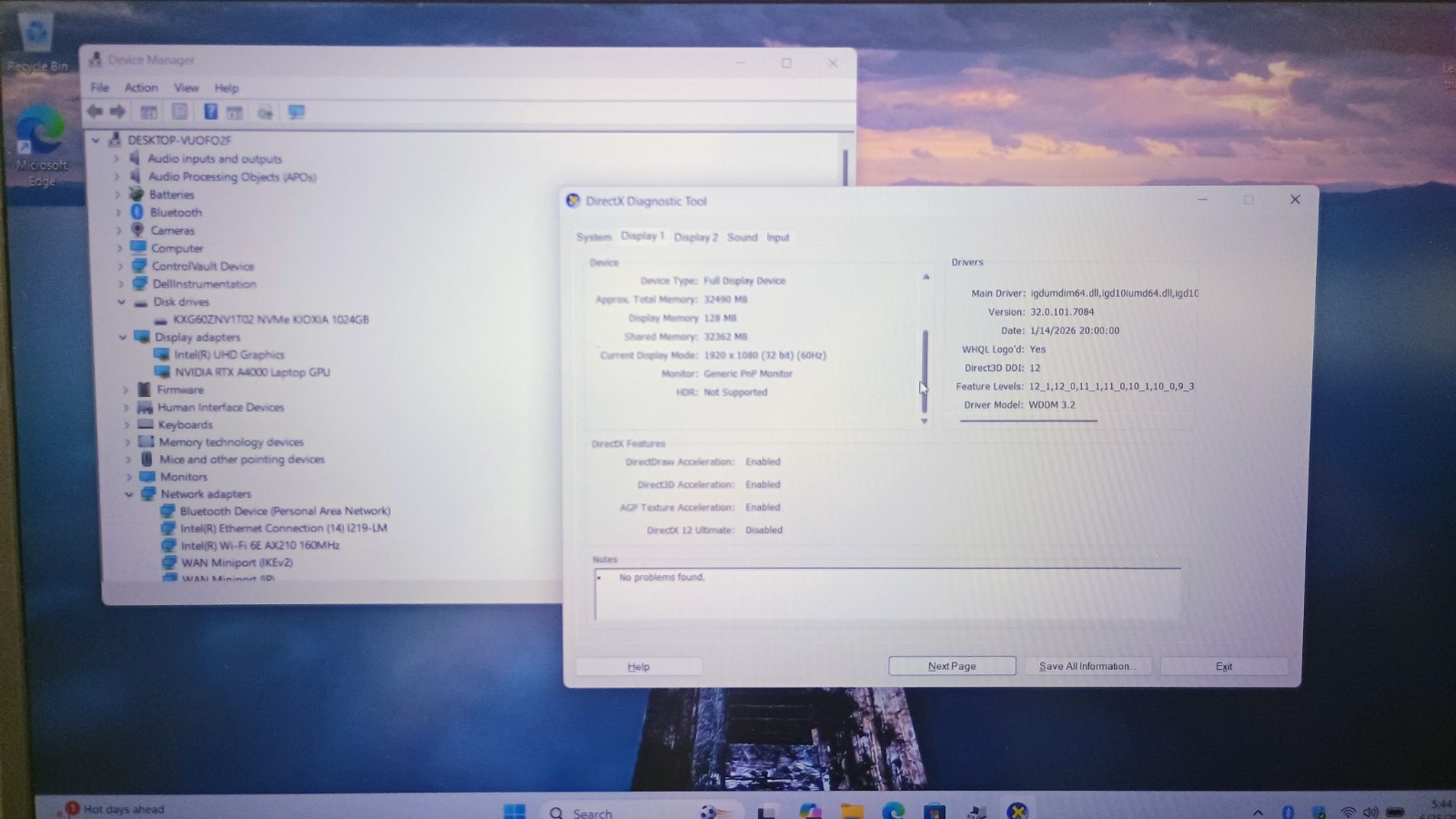Select Intel(R) UHD Graphics device
The image size is (1456, 819).
click(x=229, y=354)
